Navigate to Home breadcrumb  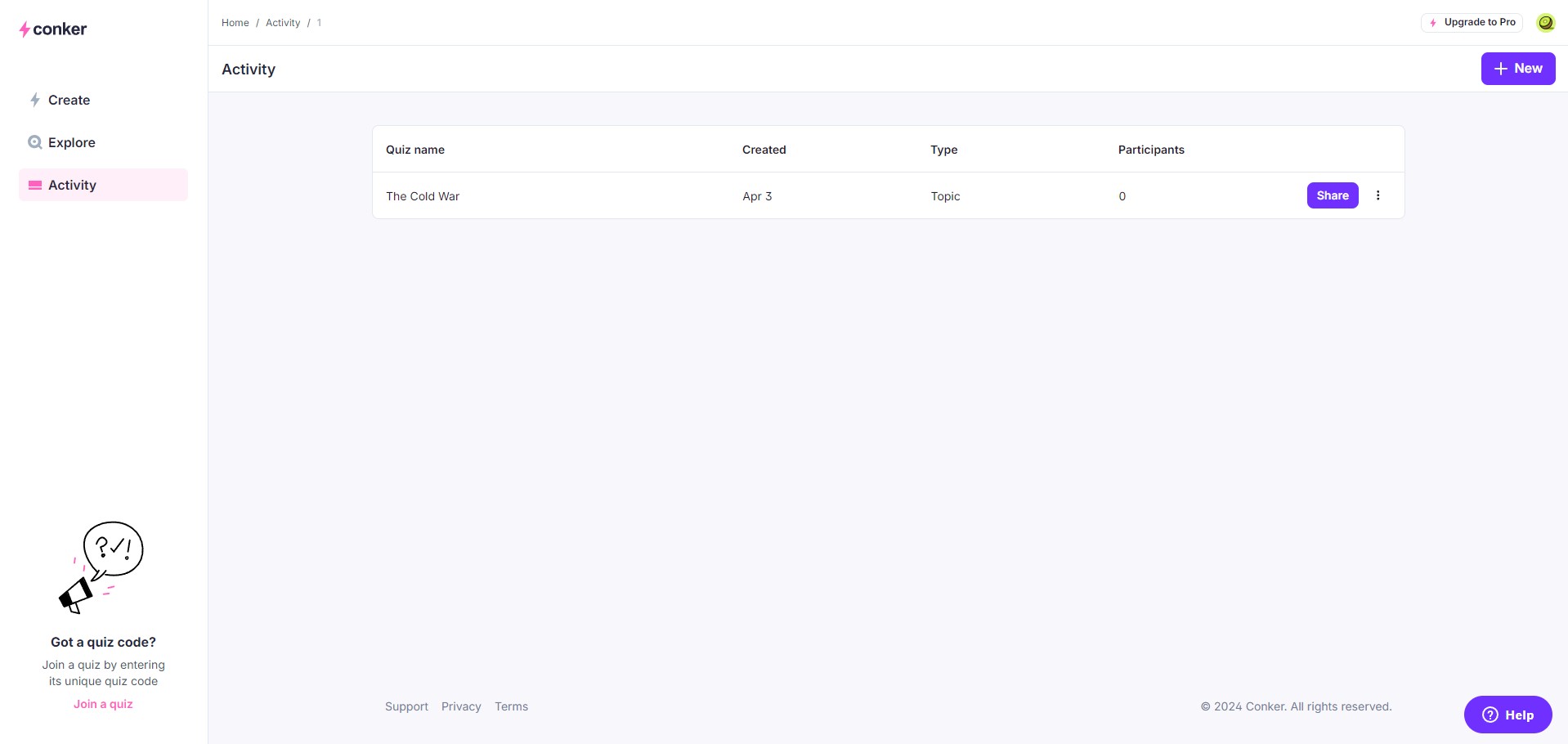click(x=235, y=23)
